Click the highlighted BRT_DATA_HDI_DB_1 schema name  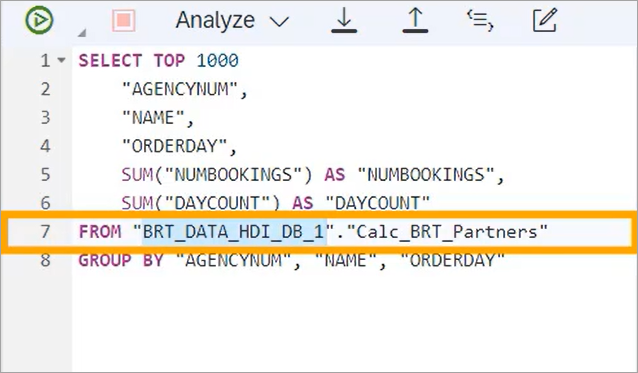coord(234,232)
